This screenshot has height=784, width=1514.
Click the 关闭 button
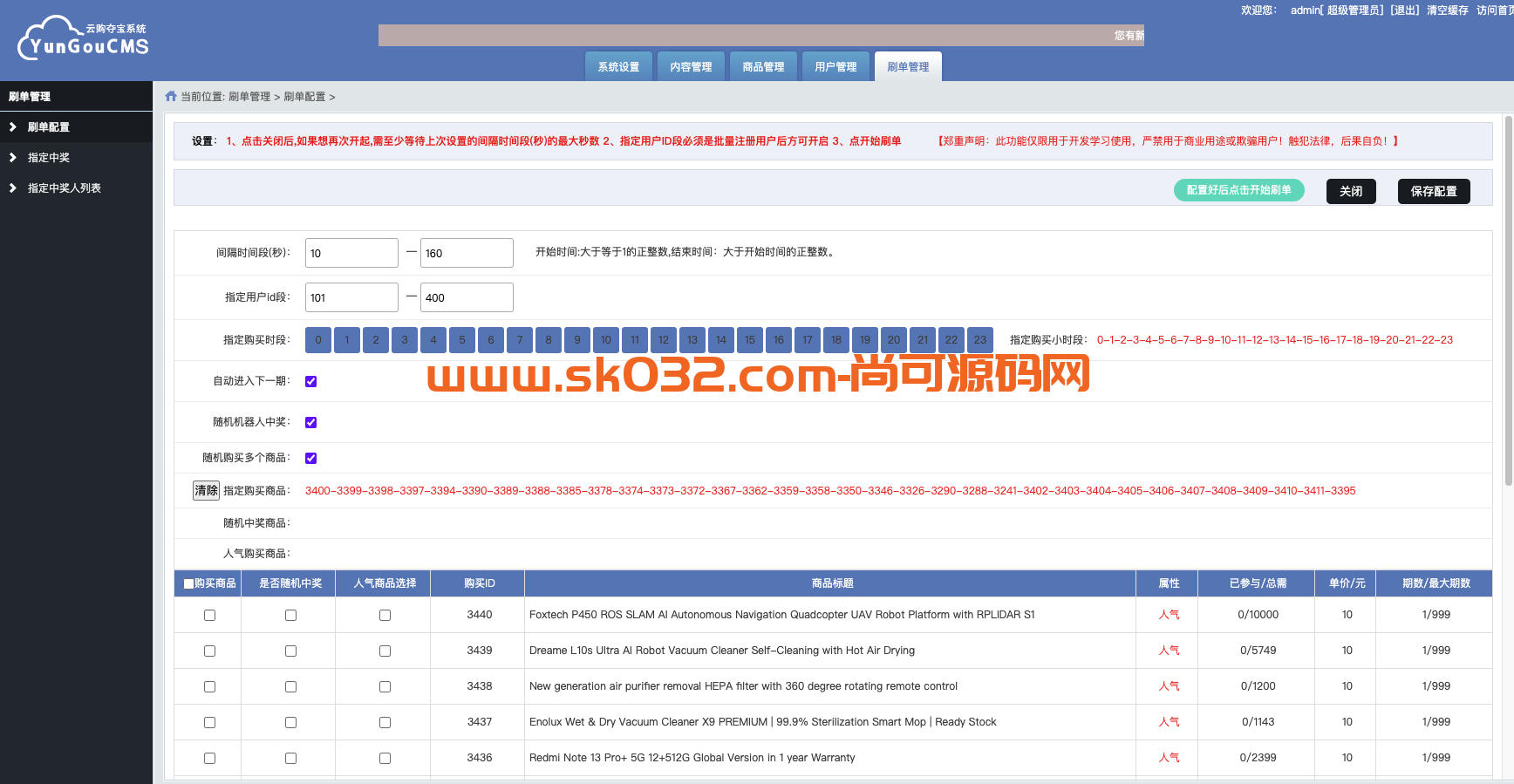pyautogui.click(x=1351, y=191)
